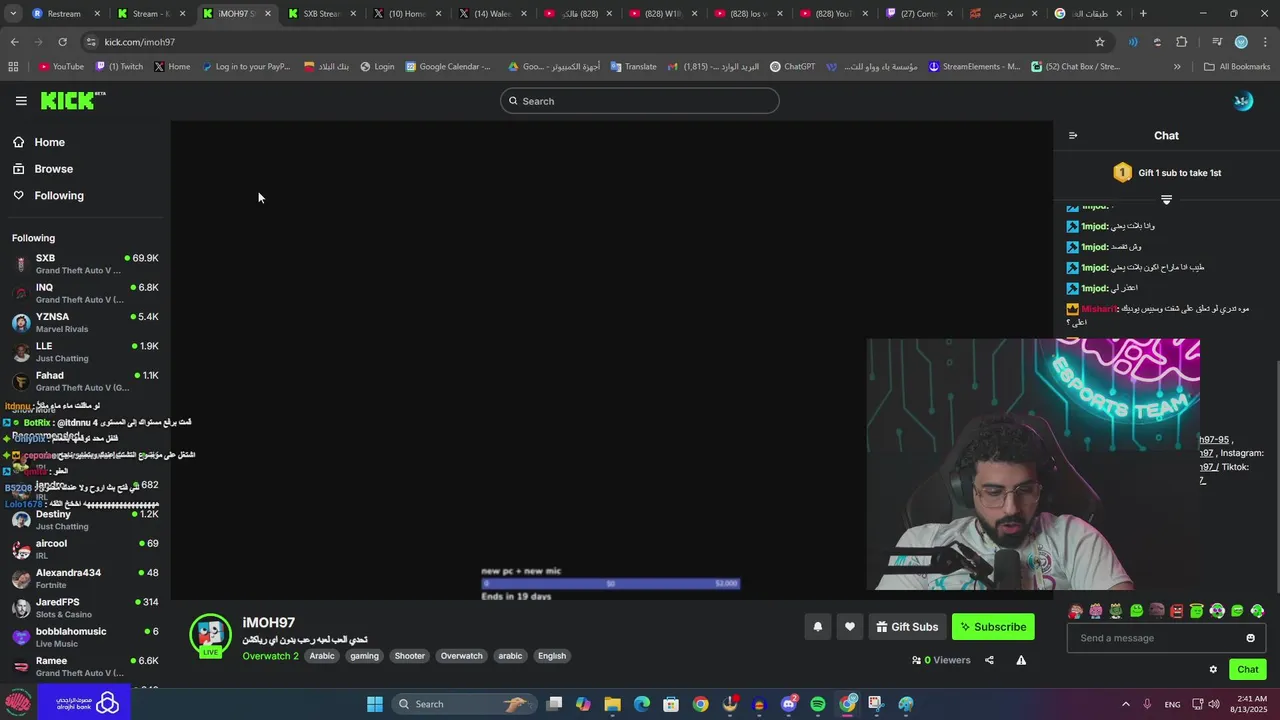Click the English tag
The height and width of the screenshot is (720, 1280).
(552, 656)
